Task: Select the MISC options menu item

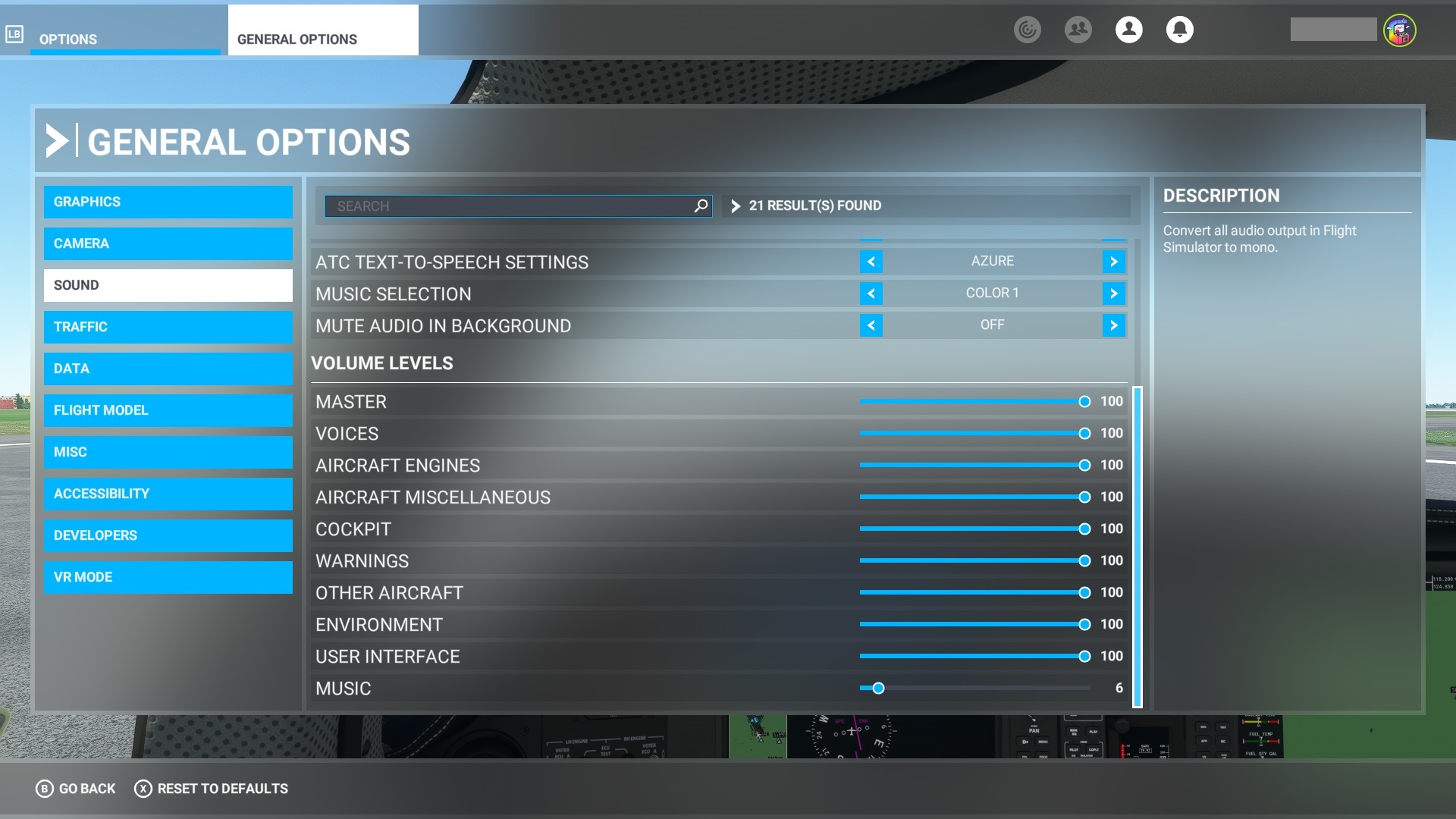Action: click(168, 451)
